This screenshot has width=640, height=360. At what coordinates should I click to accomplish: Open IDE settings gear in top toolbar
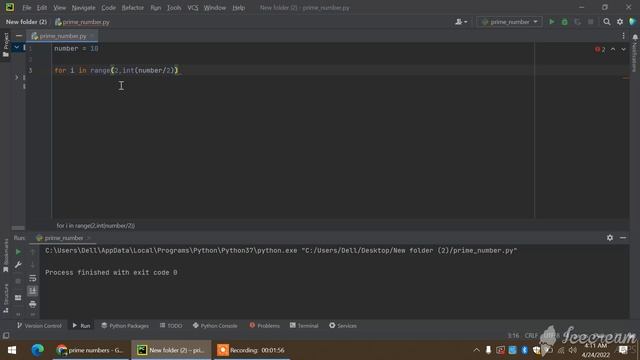click(620, 22)
